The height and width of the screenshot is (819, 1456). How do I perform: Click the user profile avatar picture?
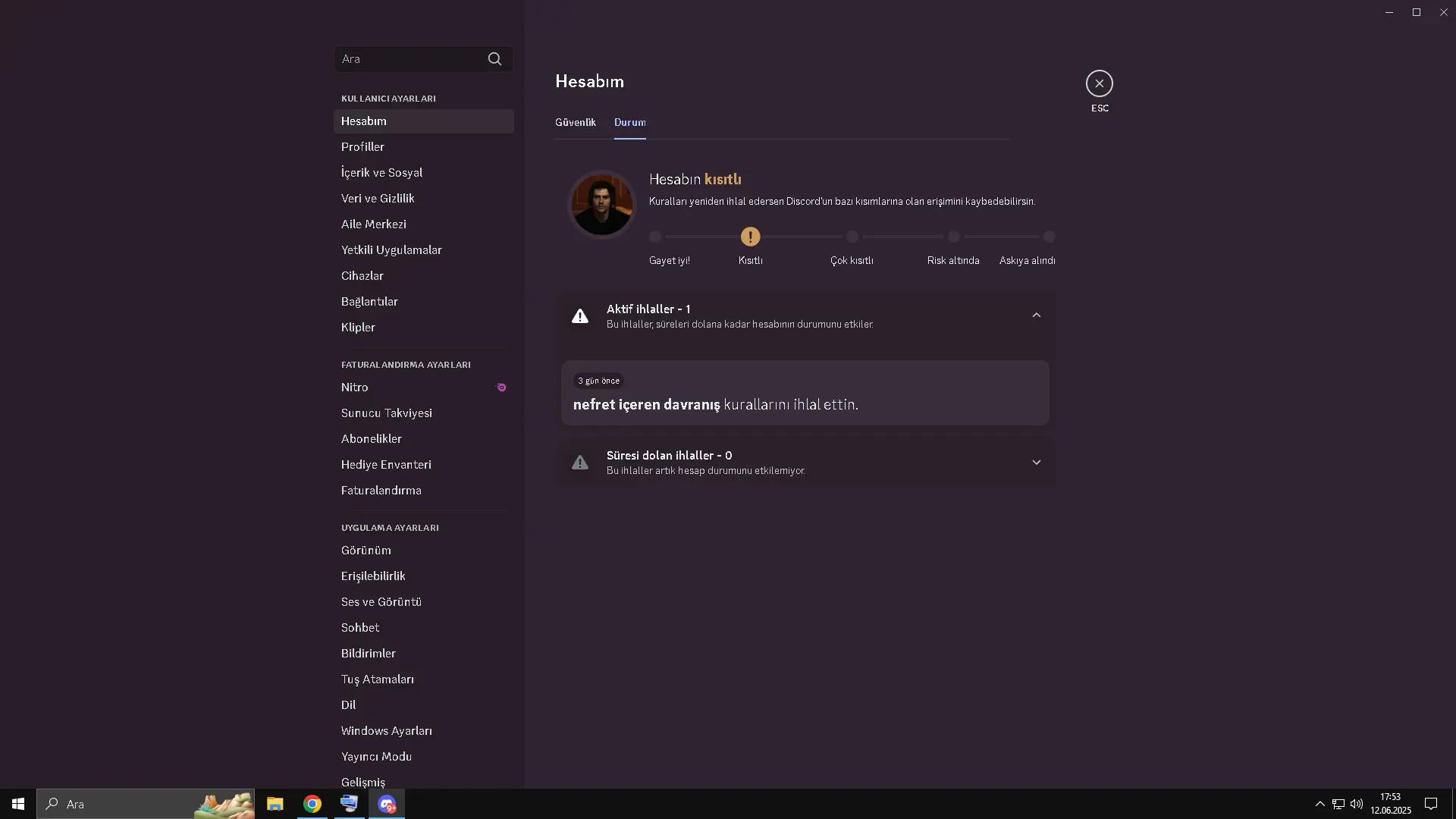tap(602, 205)
